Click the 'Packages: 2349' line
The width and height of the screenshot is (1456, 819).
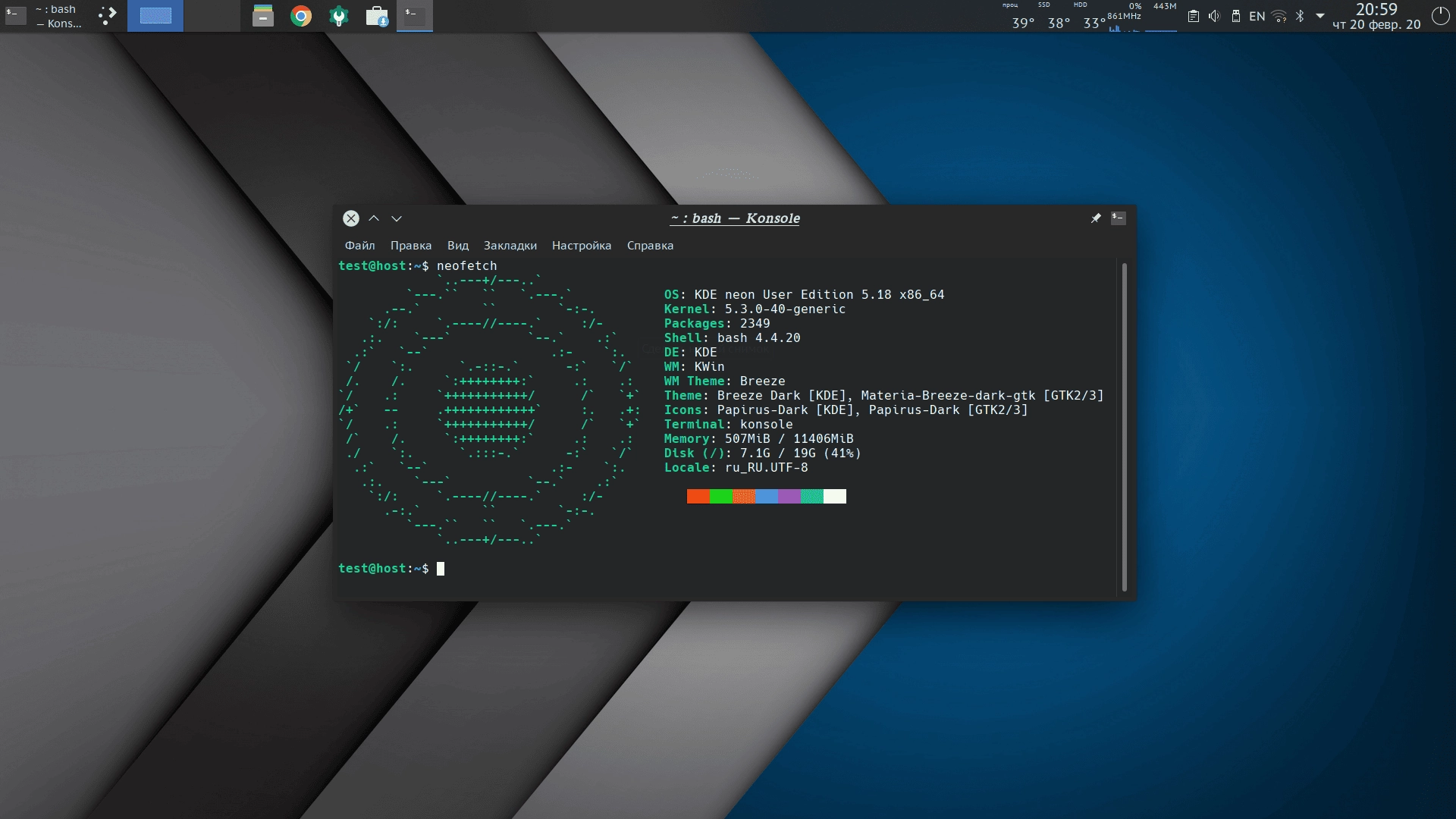[717, 324]
